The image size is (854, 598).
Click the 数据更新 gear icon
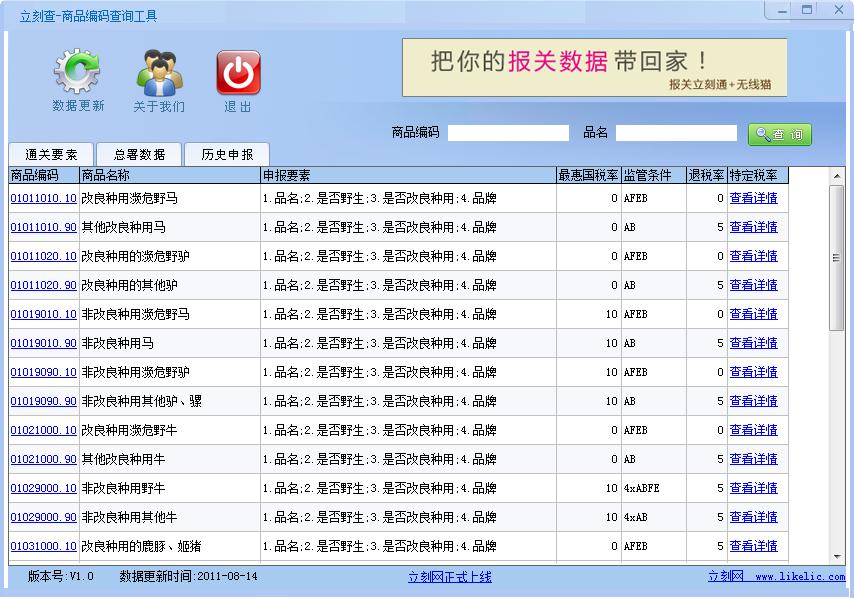(x=78, y=72)
